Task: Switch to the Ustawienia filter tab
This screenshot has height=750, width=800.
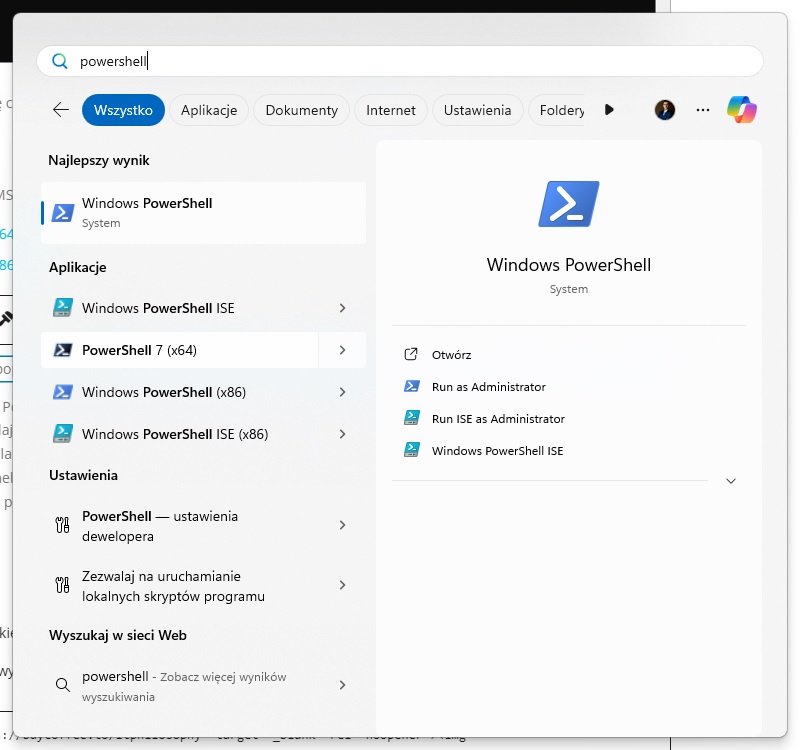Action: click(x=477, y=110)
